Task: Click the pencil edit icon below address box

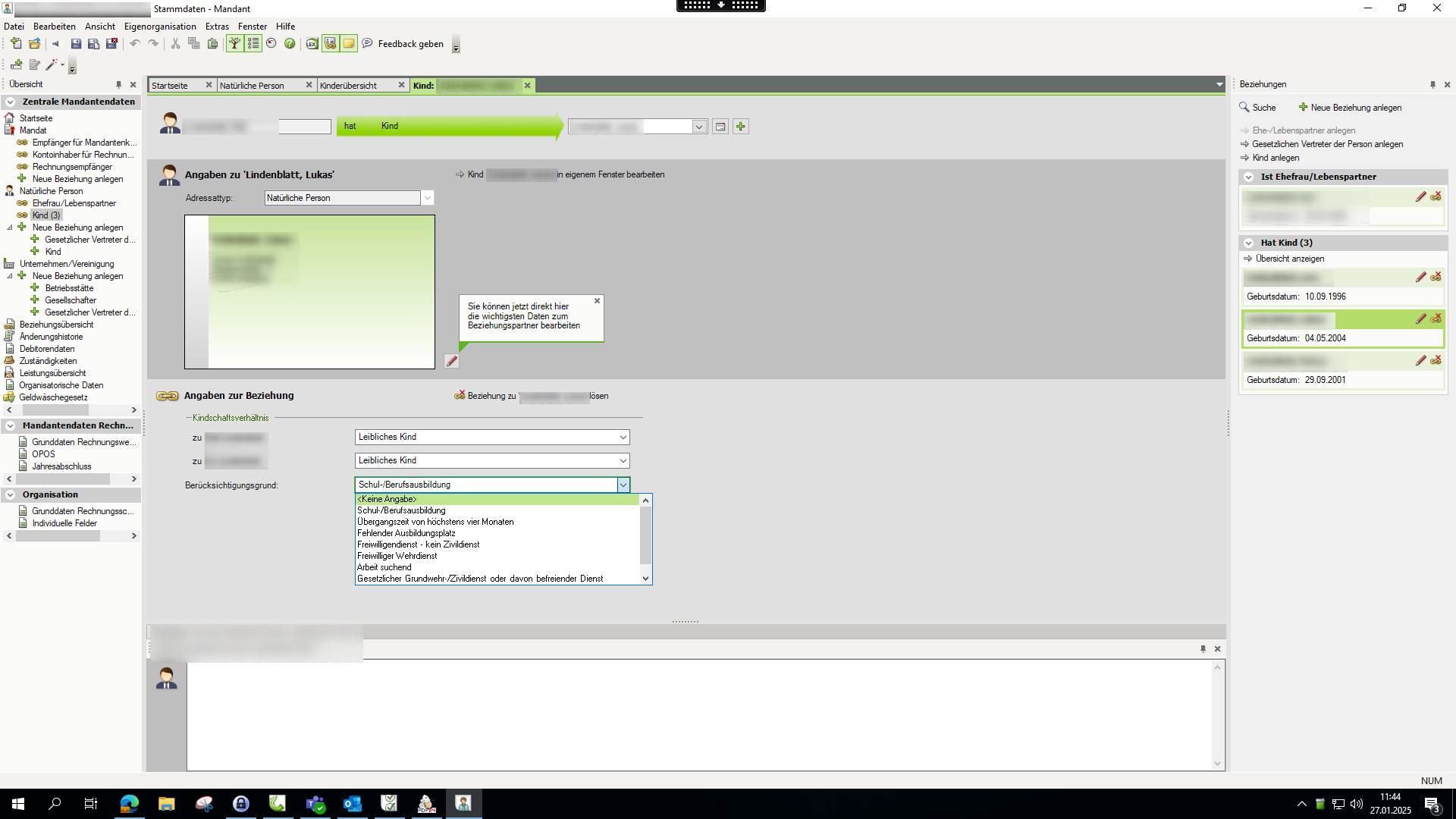Action: pos(452,361)
